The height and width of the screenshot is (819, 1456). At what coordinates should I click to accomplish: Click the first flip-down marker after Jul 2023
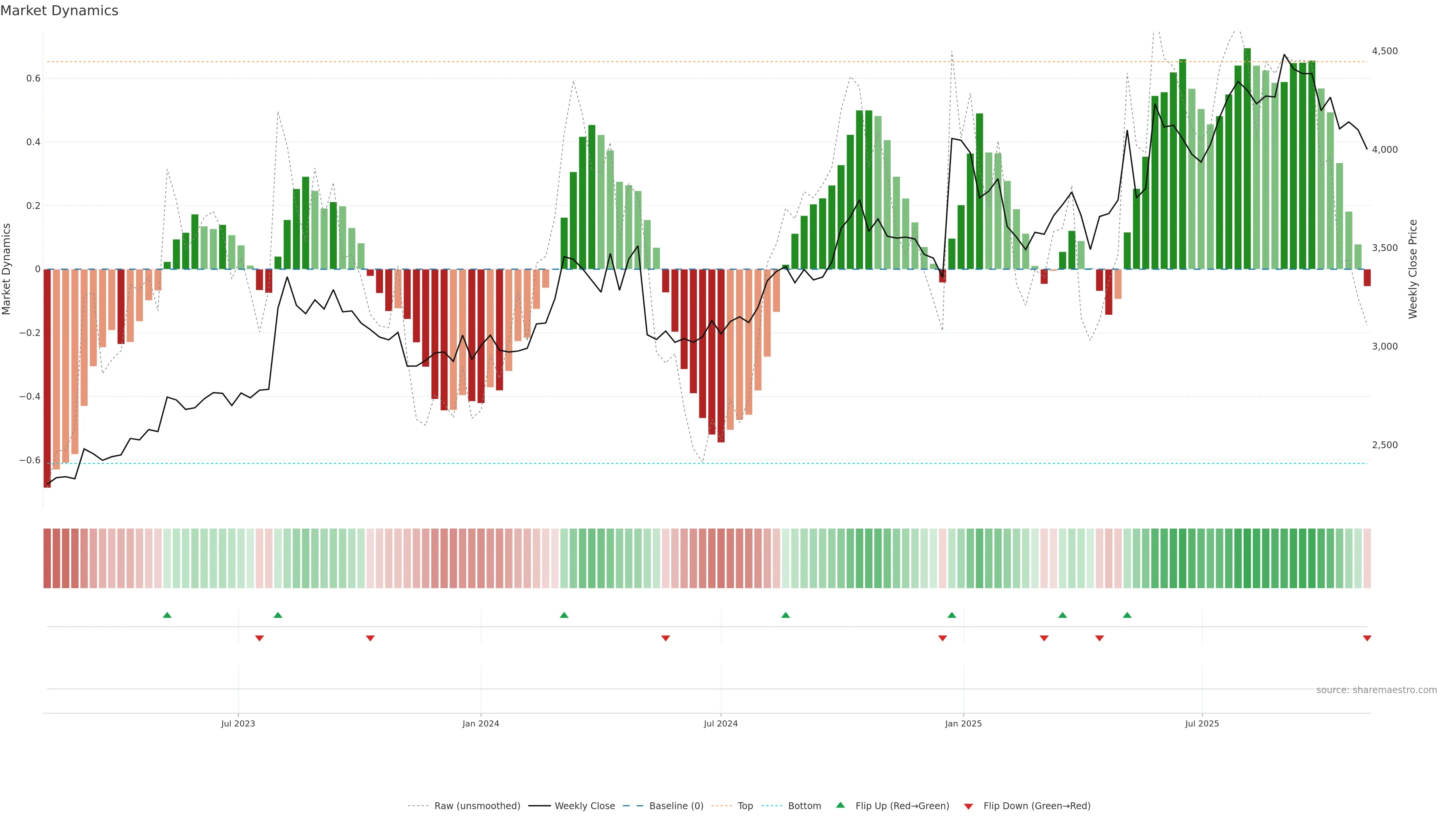(259, 638)
